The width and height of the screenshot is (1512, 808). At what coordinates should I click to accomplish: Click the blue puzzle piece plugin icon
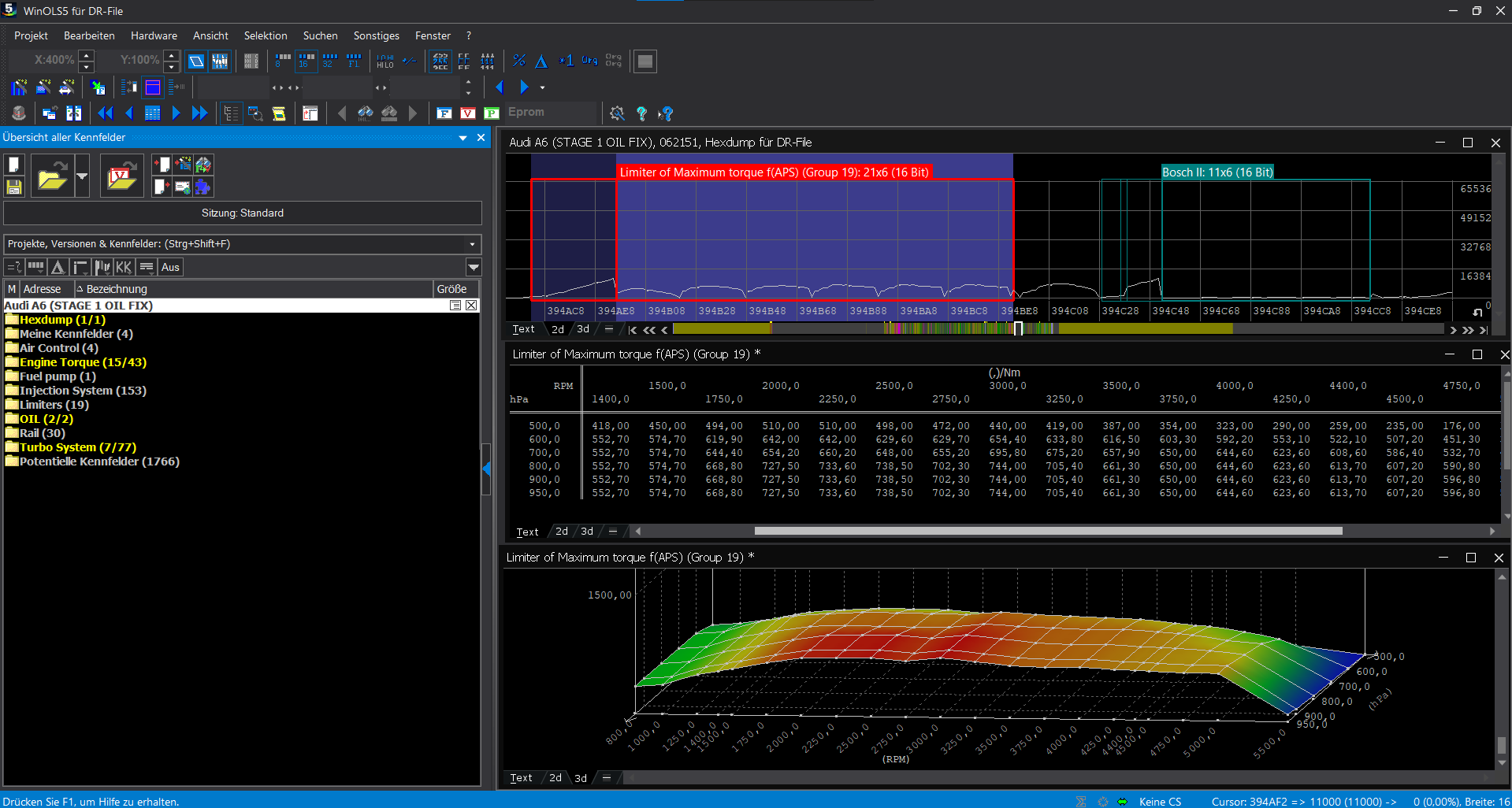(x=202, y=187)
